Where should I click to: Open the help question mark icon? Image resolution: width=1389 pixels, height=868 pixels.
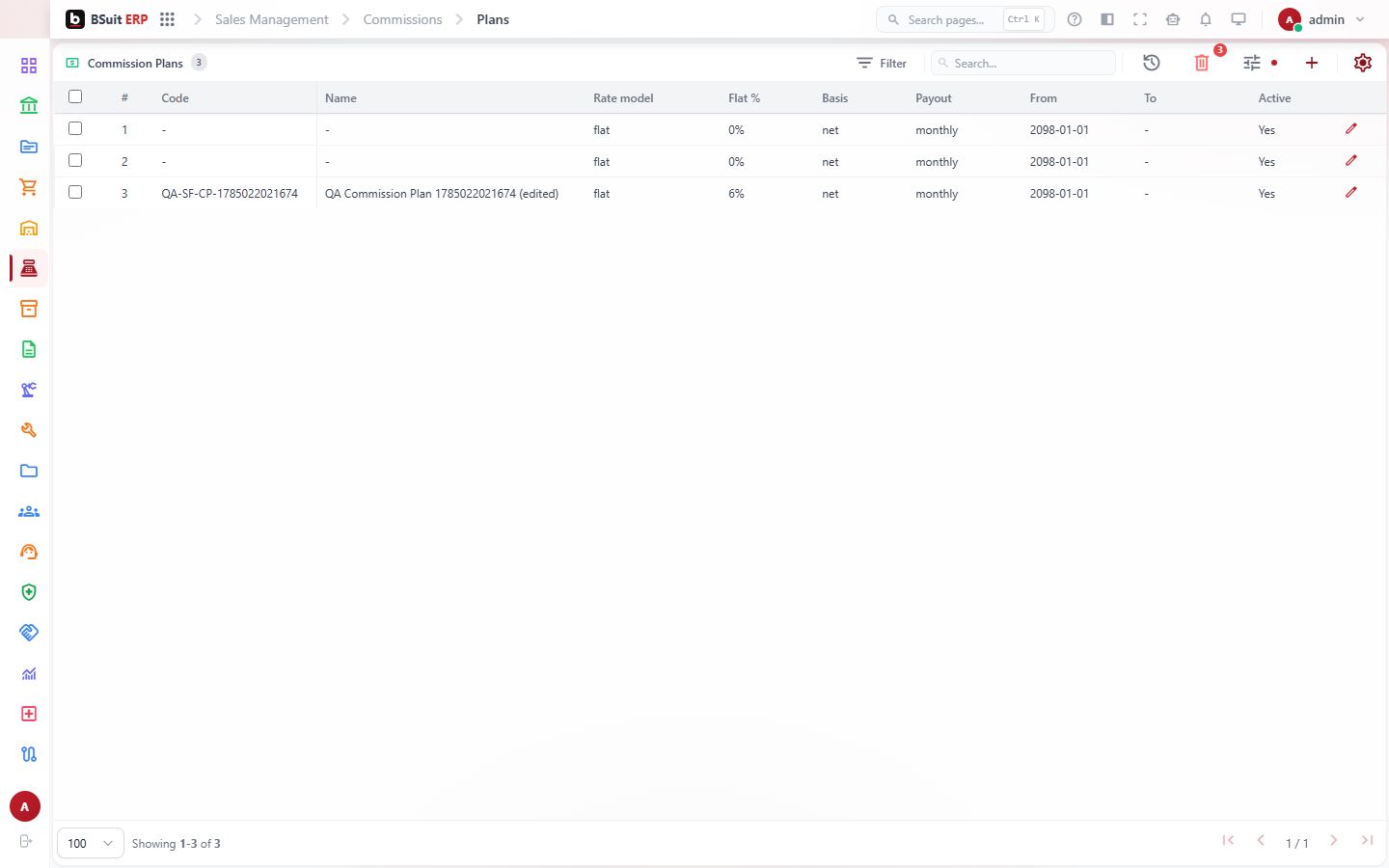coord(1075,19)
